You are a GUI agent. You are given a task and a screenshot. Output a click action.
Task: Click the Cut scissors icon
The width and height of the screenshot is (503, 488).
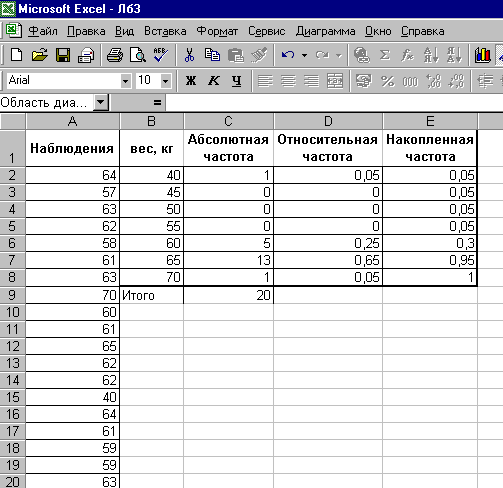point(189,55)
